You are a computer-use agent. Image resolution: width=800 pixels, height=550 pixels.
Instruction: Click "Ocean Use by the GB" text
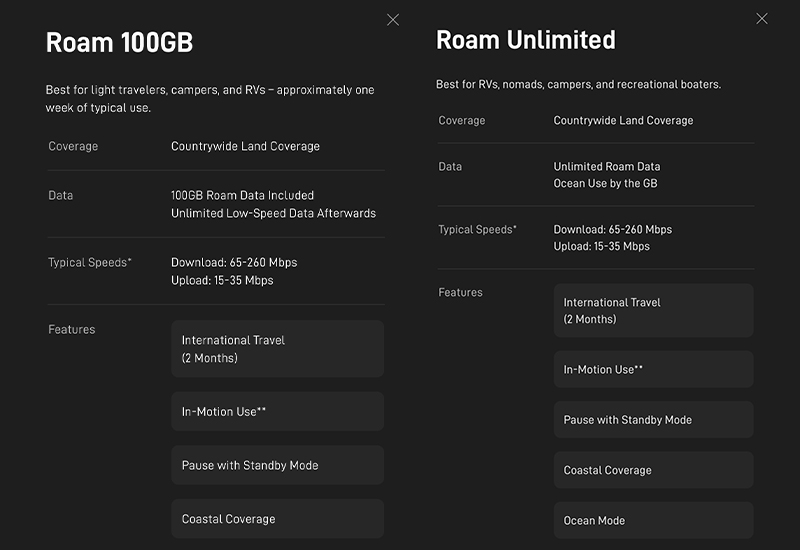tap(605, 184)
